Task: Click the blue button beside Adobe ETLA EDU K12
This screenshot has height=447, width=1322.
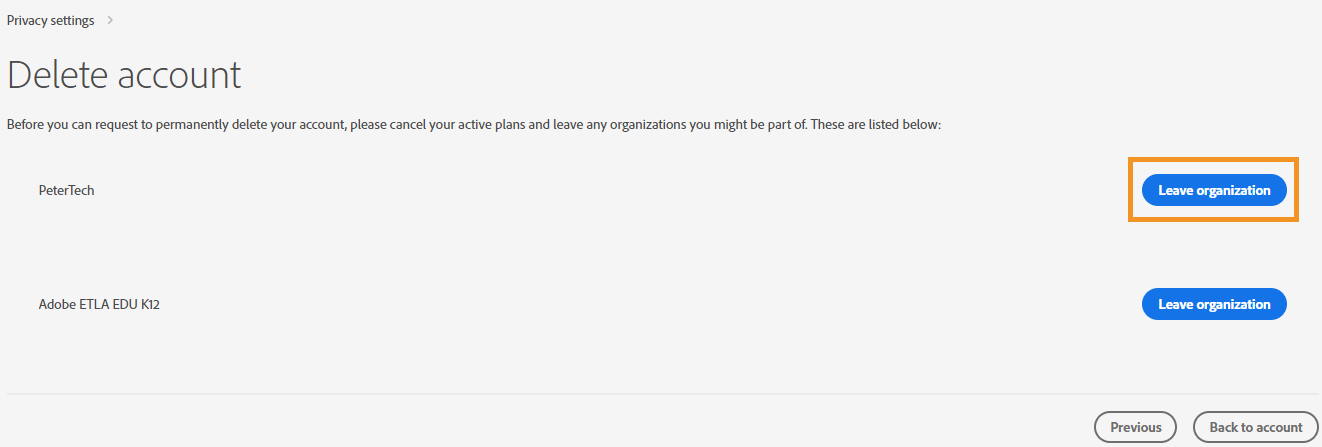Action: pos(1214,304)
